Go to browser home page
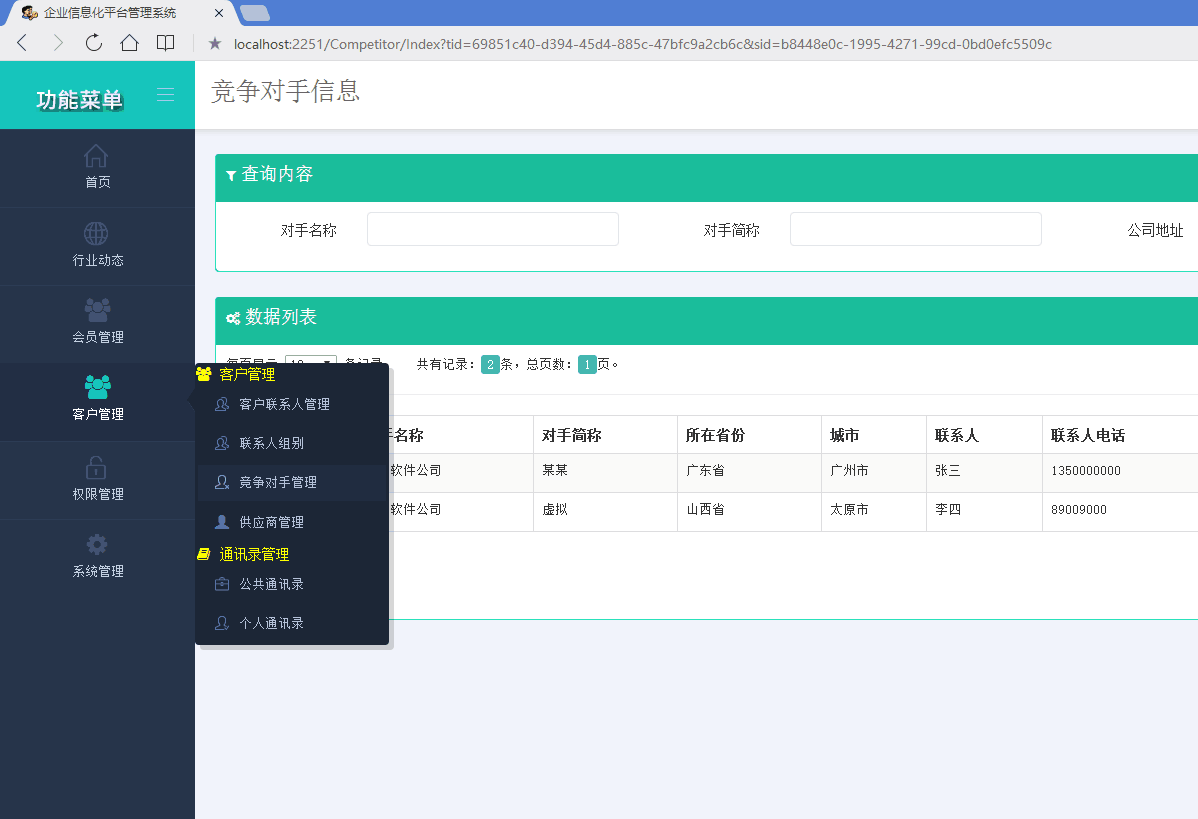Viewport: 1198px width, 819px height. (129, 43)
